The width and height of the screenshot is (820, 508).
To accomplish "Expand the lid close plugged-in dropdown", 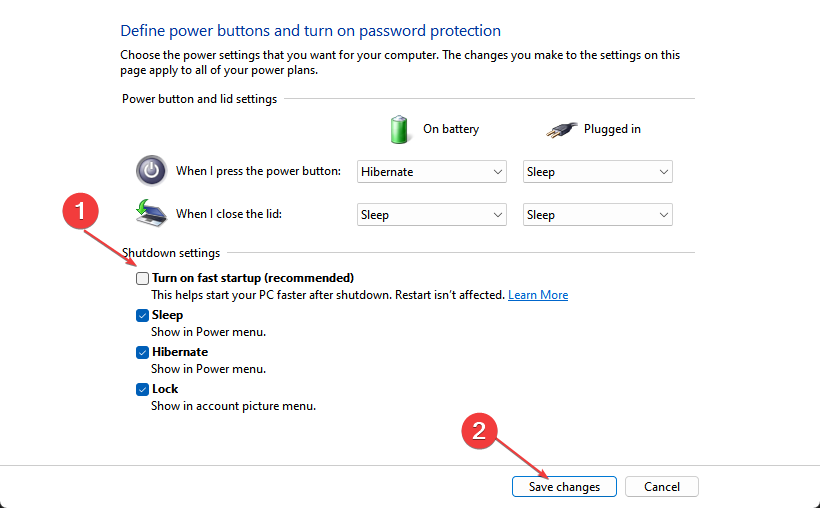I will [597, 215].
